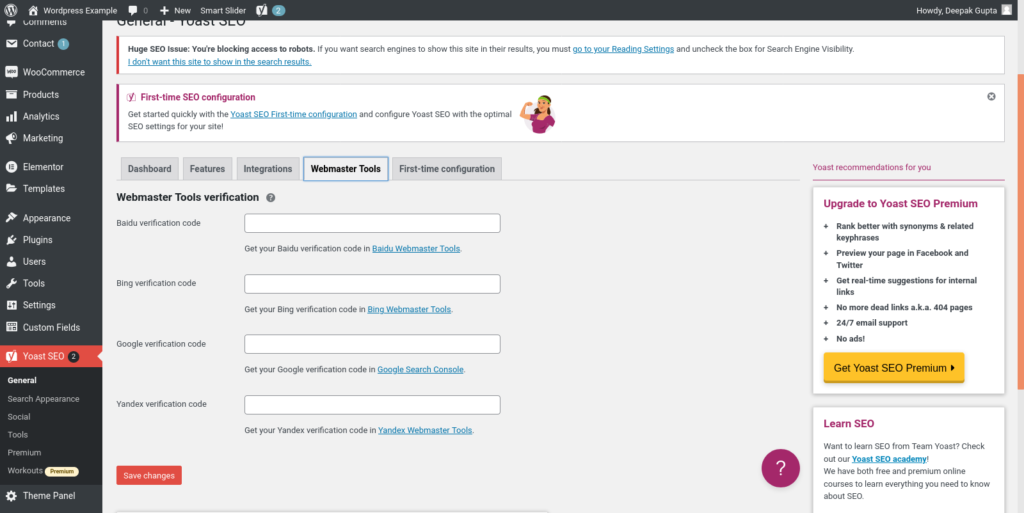
Task: Open the comments bubble in admin bar
Action: (138, 11)
